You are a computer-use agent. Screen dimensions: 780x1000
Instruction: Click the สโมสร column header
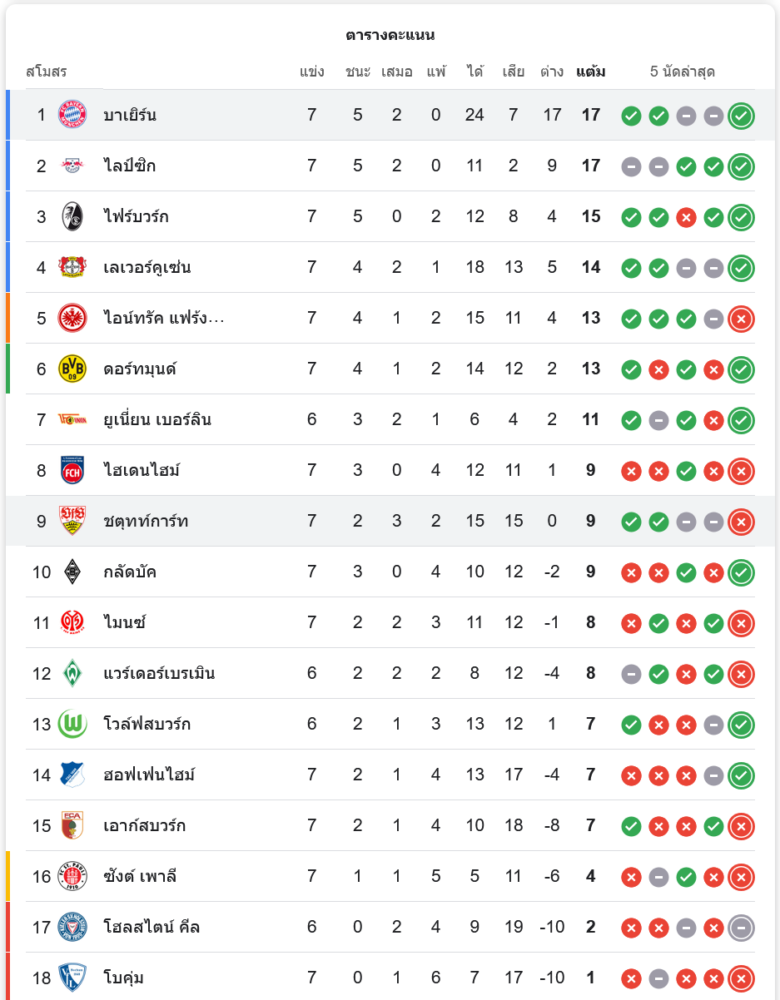tap(46, 72)
